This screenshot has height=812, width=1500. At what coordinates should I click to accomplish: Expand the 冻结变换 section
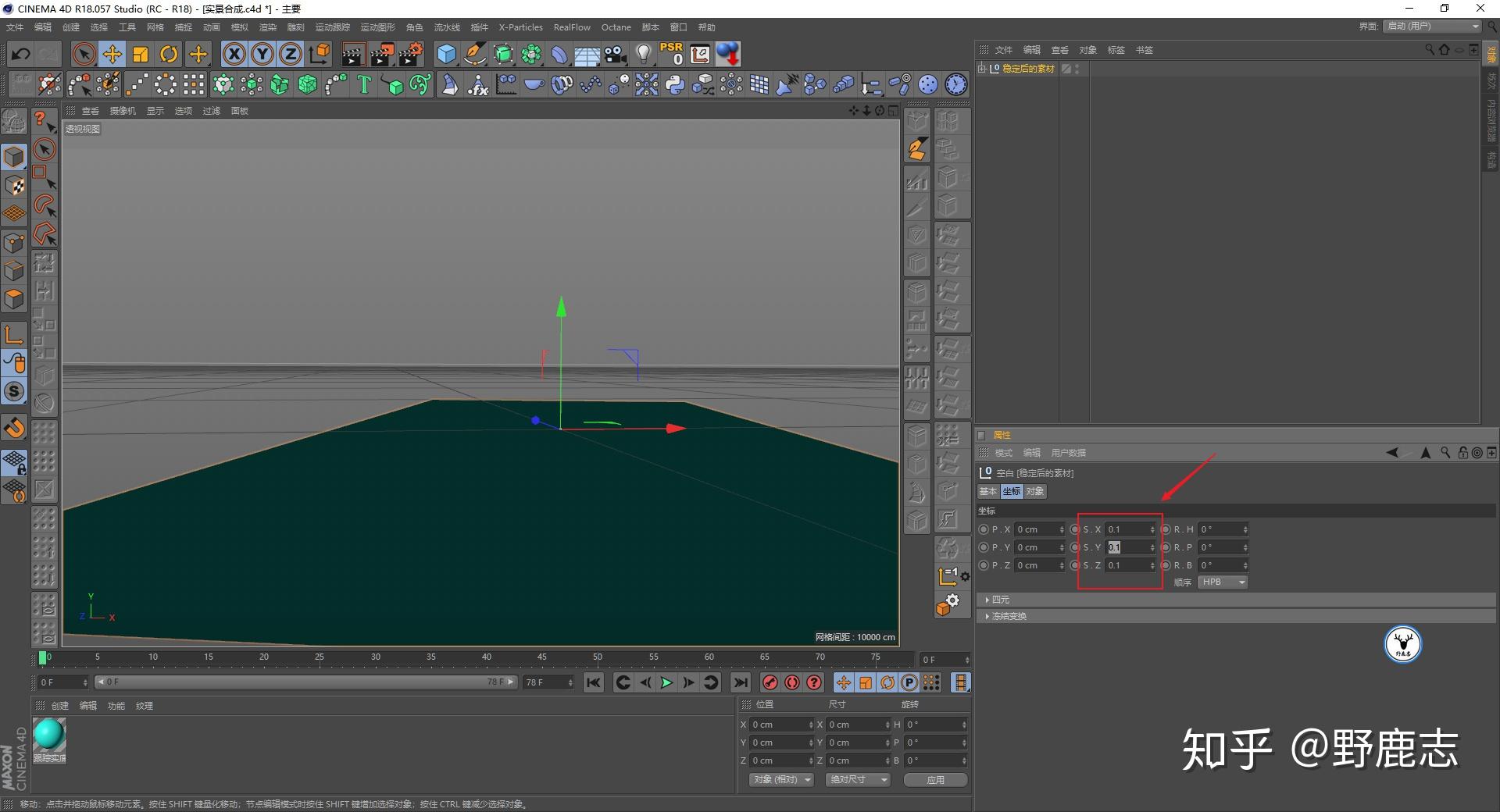[1009, 616]
